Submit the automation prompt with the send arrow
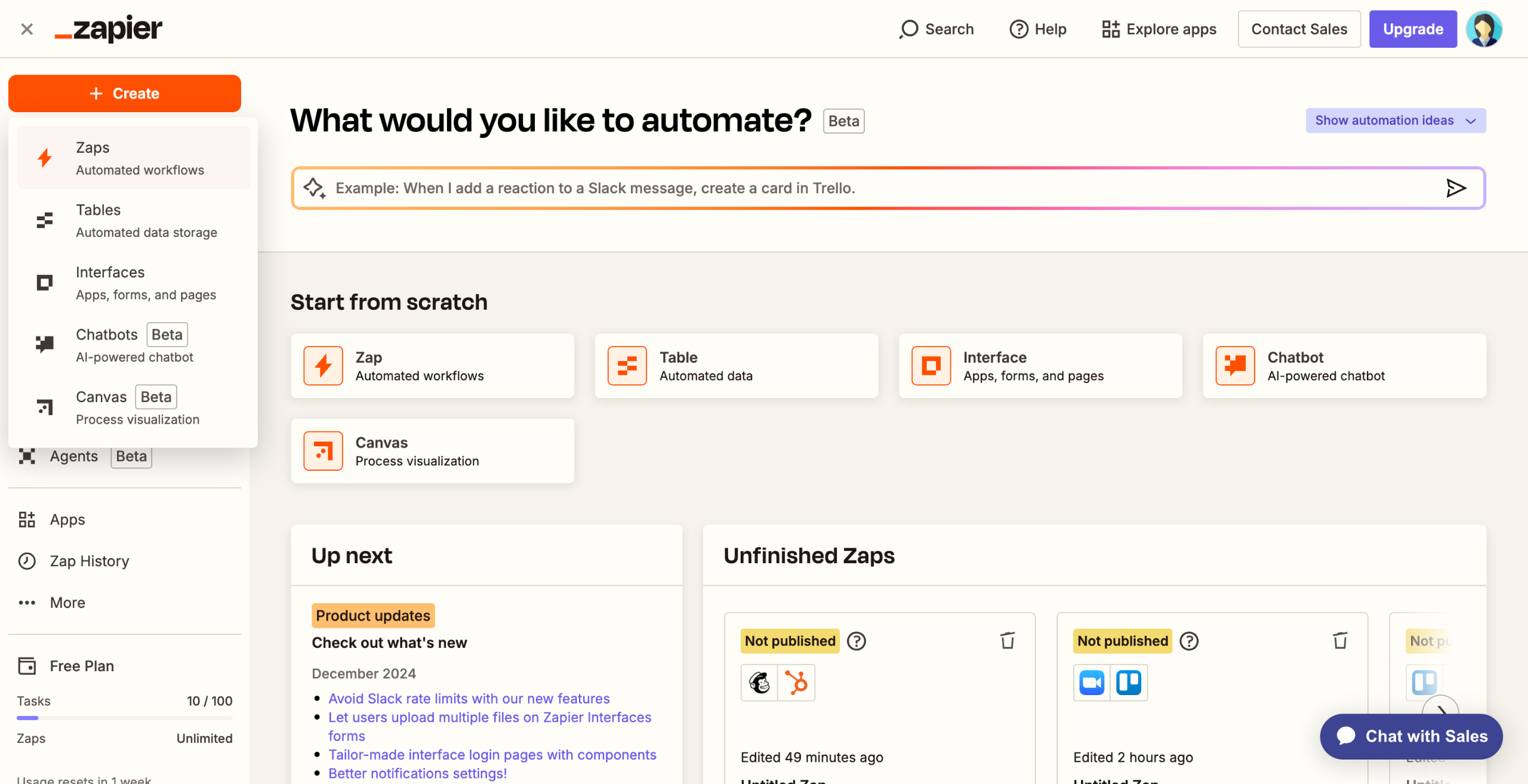This screenshot has width=1528, height=784. click(1456, 188)
